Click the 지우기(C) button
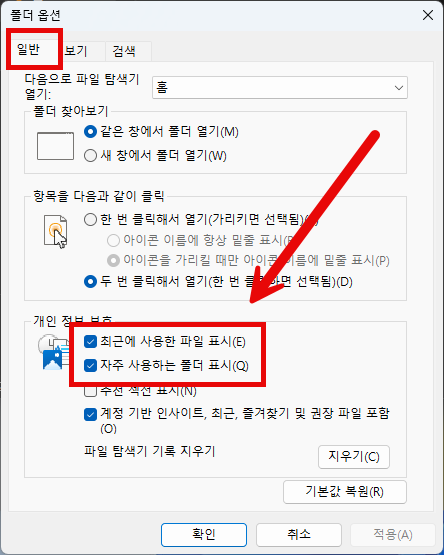This screenshot has width=444, height=555. pyautogui.click(x=354, y=457)
